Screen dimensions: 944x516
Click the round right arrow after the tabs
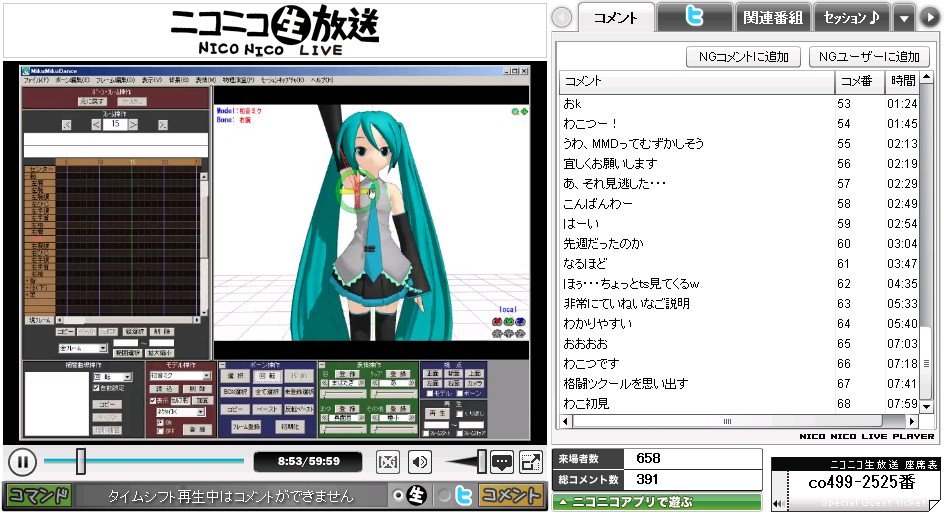pyautogui.click(x=930, y=17)
